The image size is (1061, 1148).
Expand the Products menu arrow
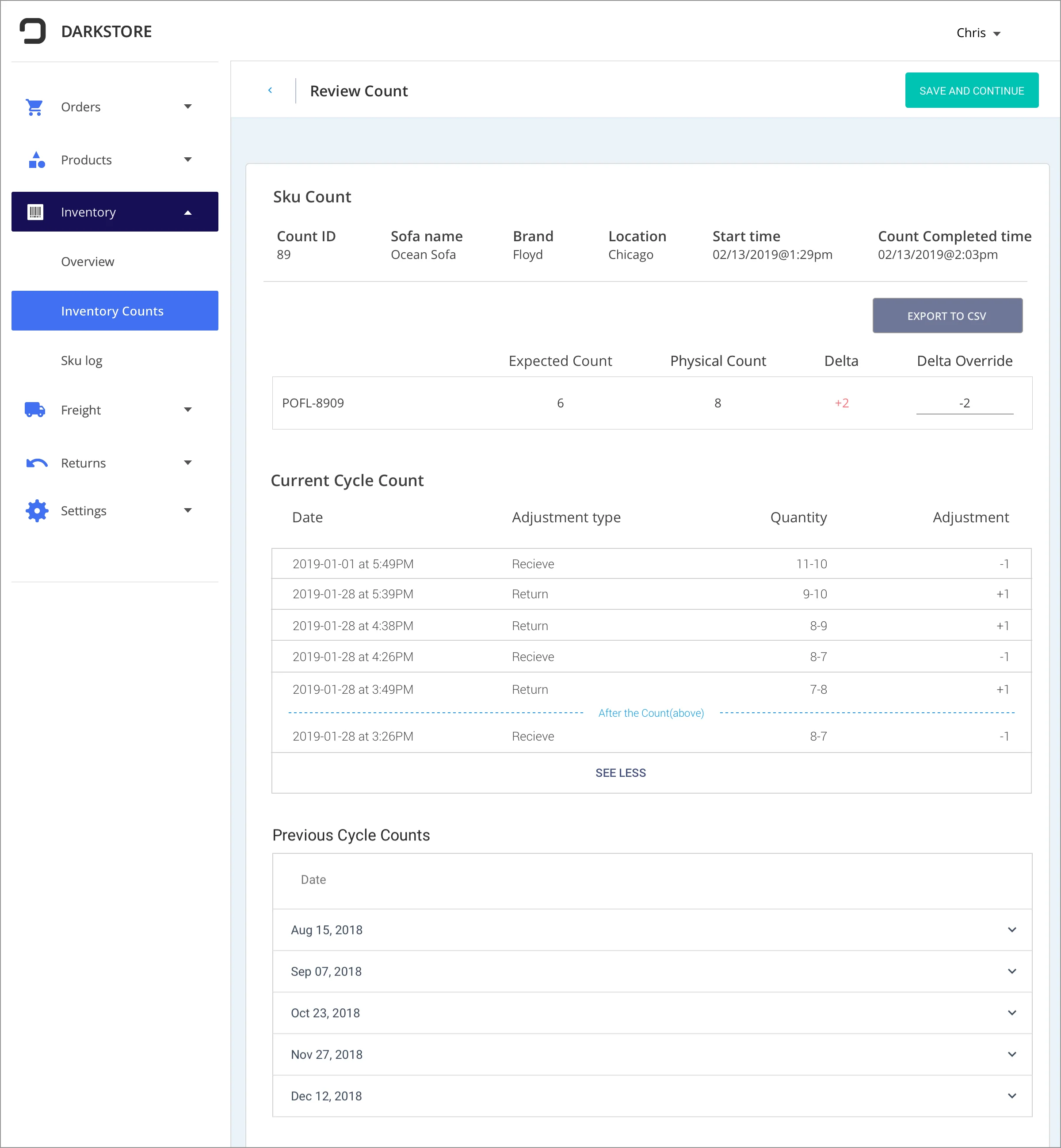coord(188,160)
